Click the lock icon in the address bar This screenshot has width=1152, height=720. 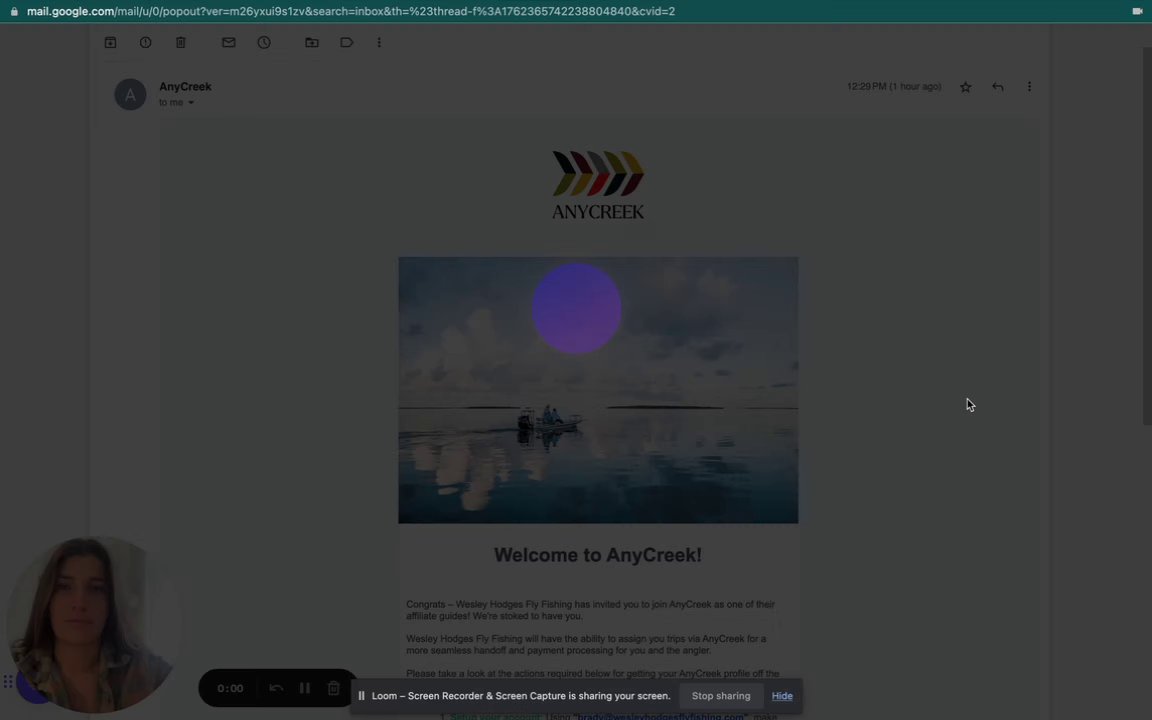pyautogui.click(x=14, y=11)
